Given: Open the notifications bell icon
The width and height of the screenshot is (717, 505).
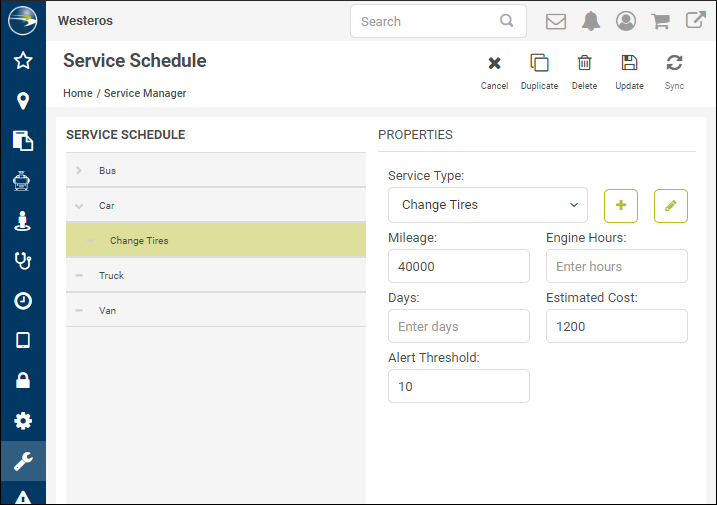Looking at the screenshot, I should click(591, 21).
